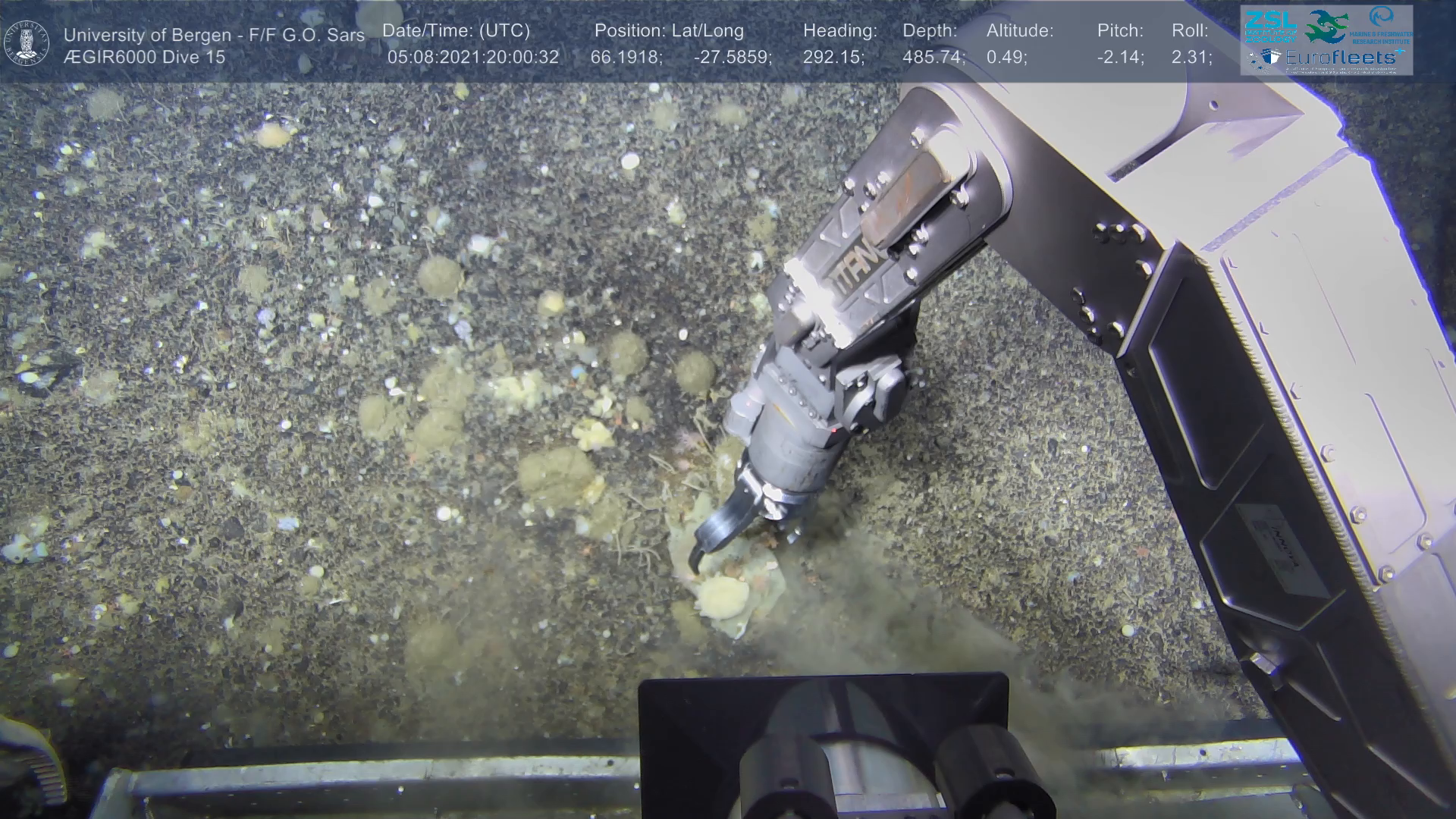
Task: Click the University of Bergen seal logo
Action: tap(27, 42)
